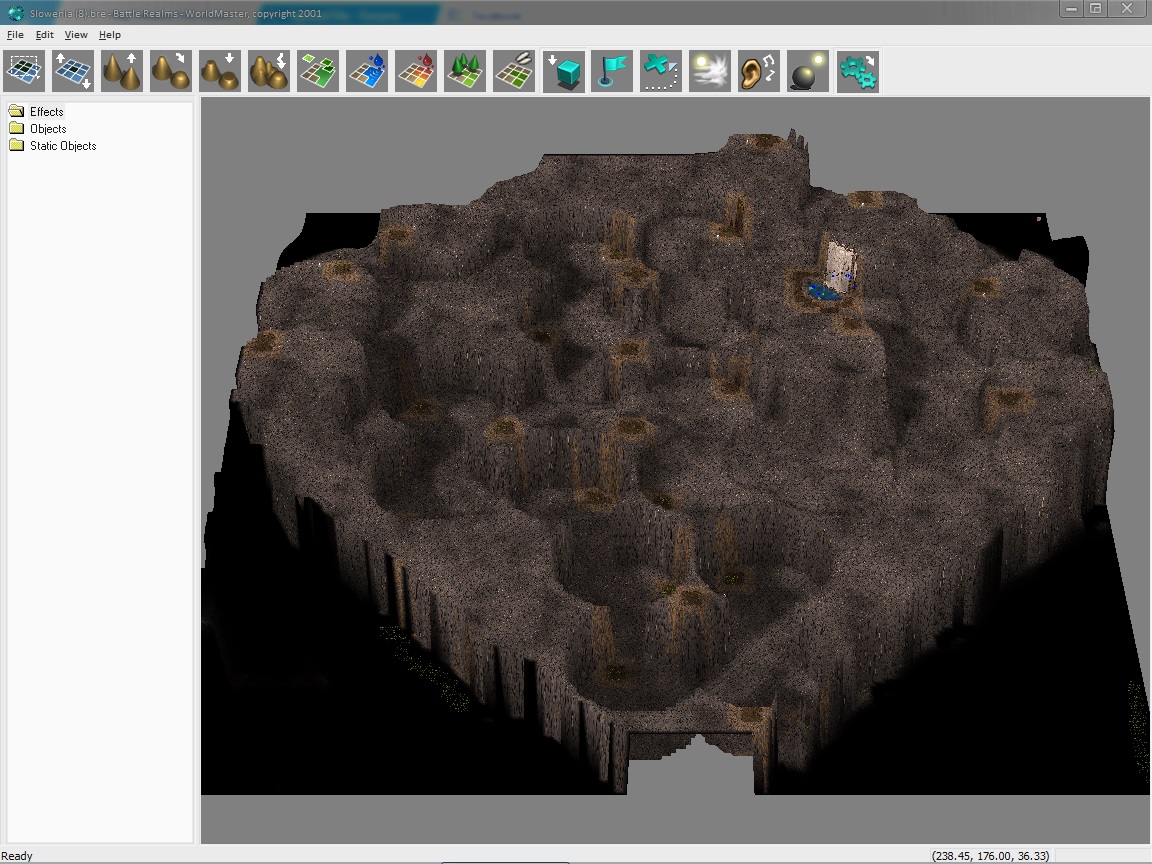Click the white building object on the map
Viewport: 1152px width, 864px height.
click(x=840, y=267)
